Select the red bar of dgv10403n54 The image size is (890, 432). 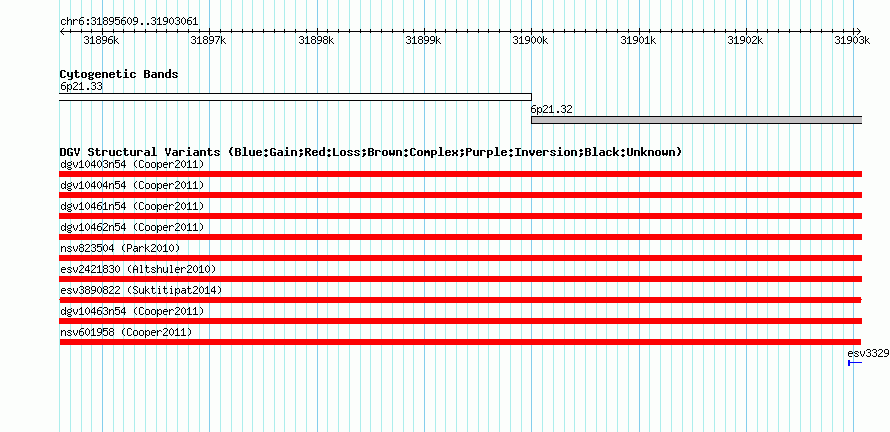[461, 174]
